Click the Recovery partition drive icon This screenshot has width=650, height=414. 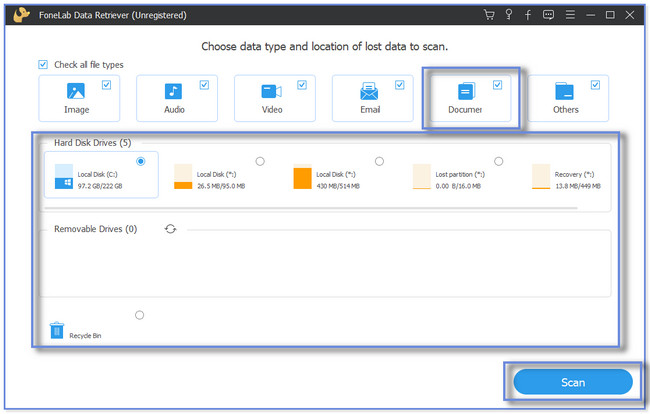click(541, 177)
